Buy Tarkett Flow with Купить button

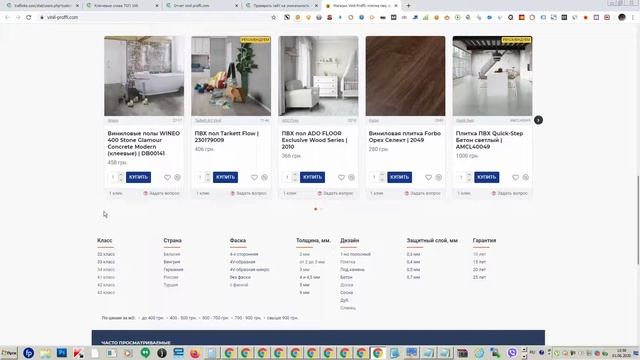(x=225, y=177)
